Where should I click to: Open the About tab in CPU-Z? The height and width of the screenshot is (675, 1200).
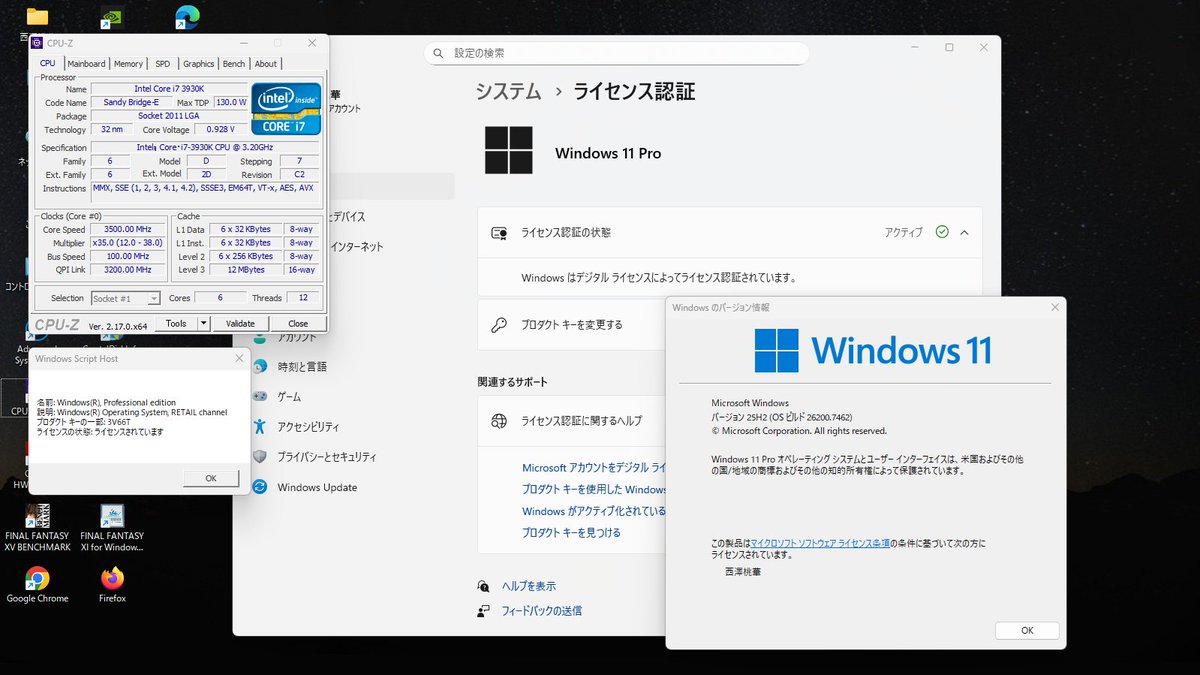pyautogui.click(x=266, y=64)
